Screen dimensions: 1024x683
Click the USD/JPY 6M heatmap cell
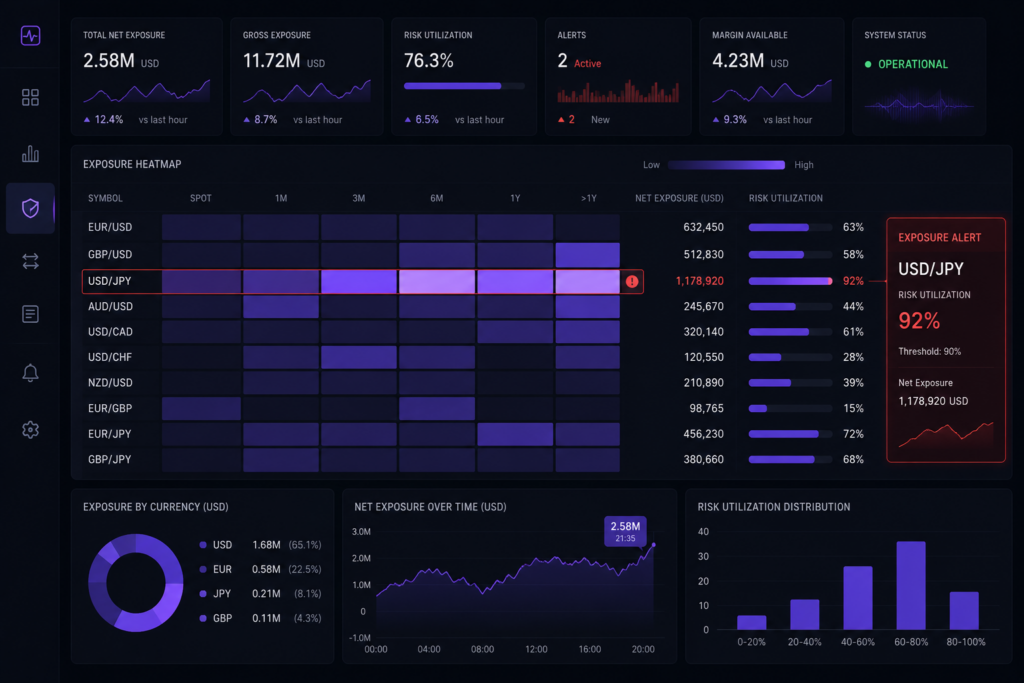coord(437,281)
